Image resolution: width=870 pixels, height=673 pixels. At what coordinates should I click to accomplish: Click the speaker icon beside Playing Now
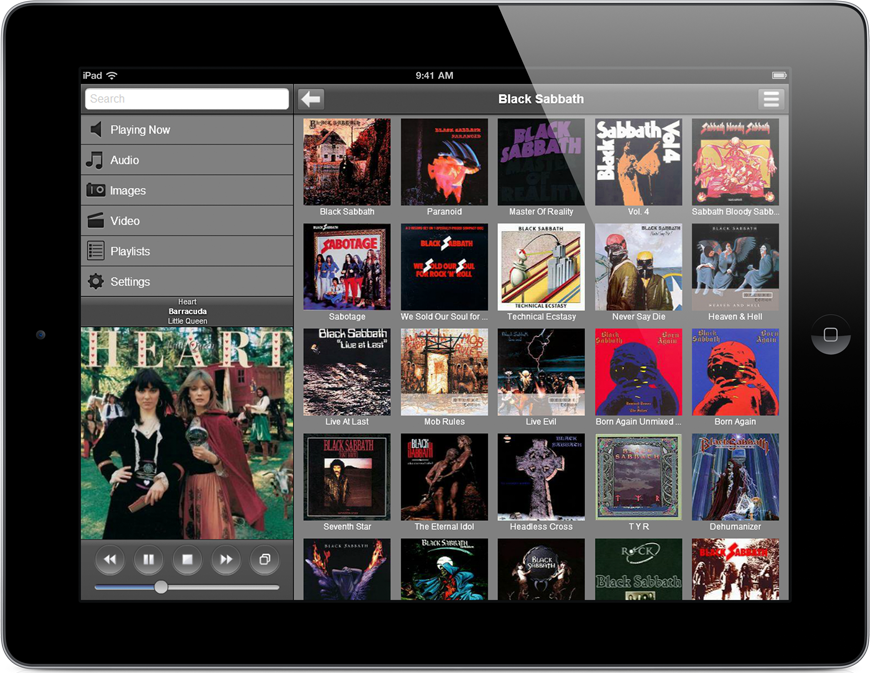(x=96, y=129)
